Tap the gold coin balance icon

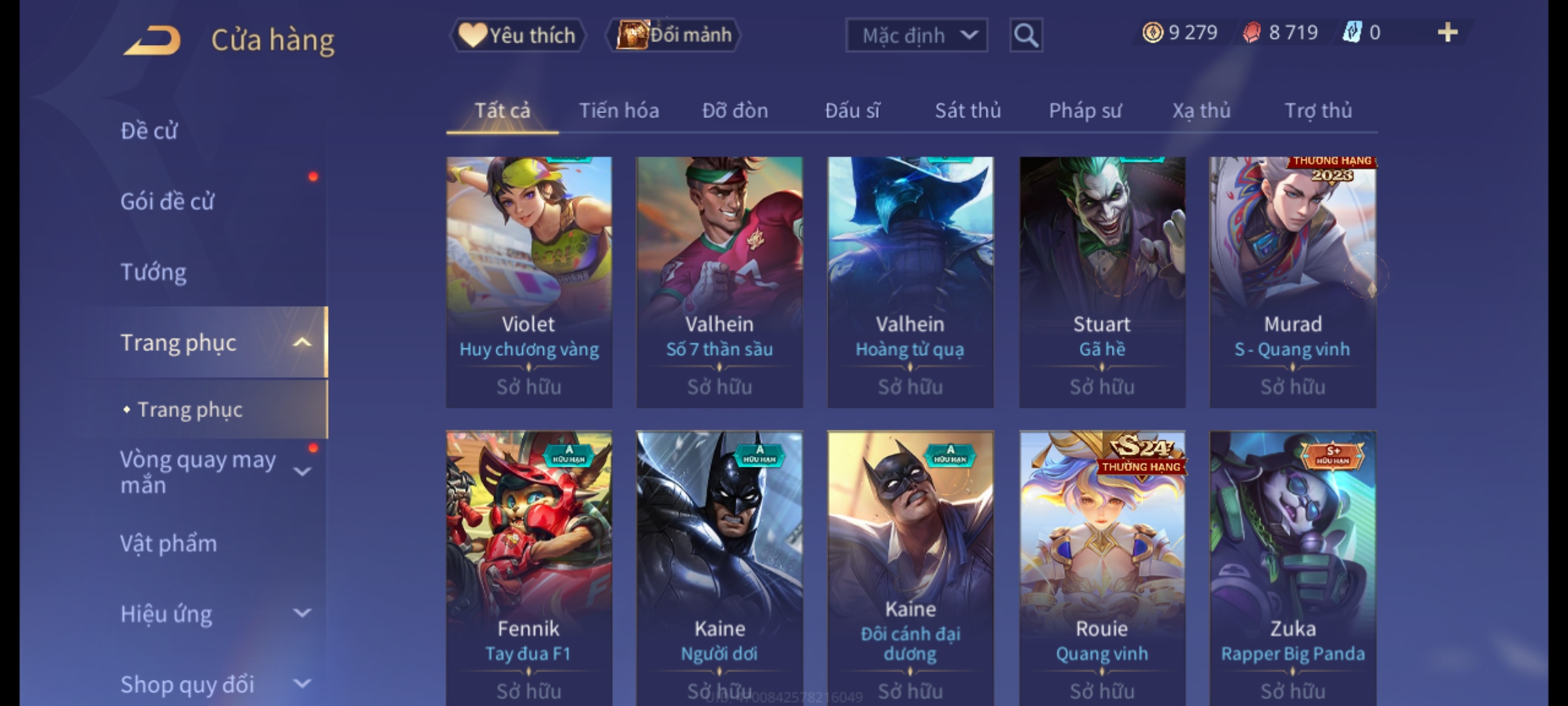pos(1152,33)
